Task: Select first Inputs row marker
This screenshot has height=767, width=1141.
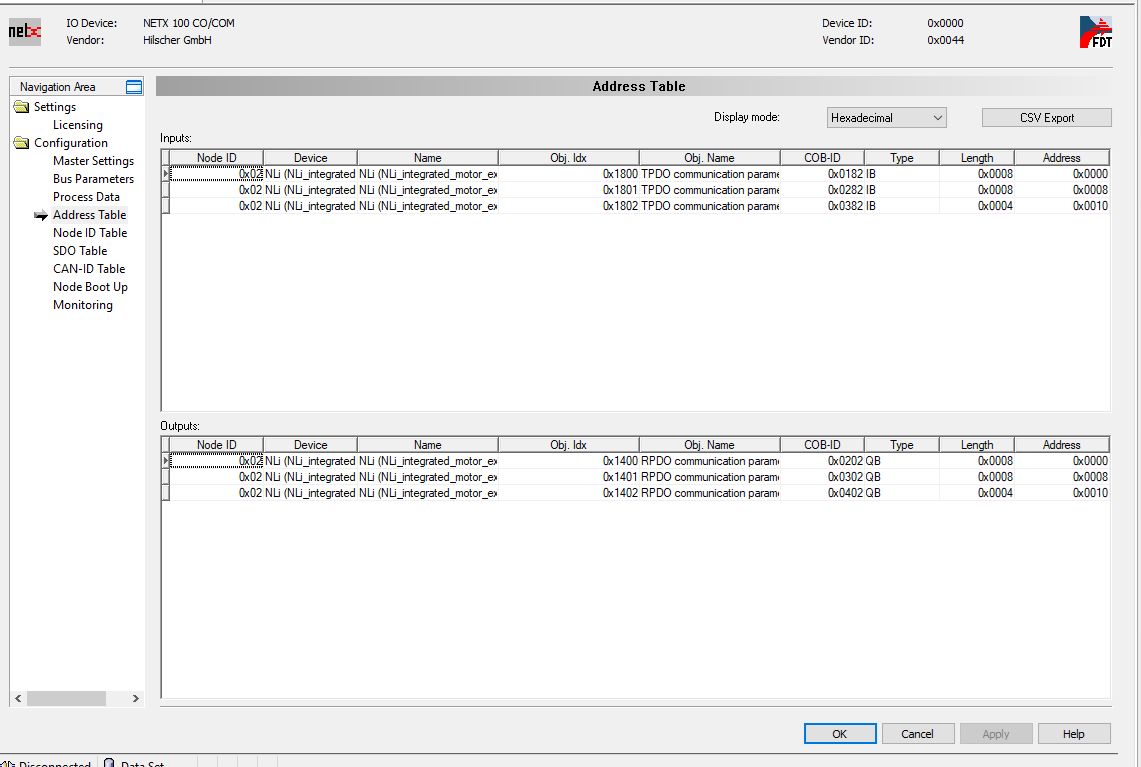Action: click(x=166, y=174)
